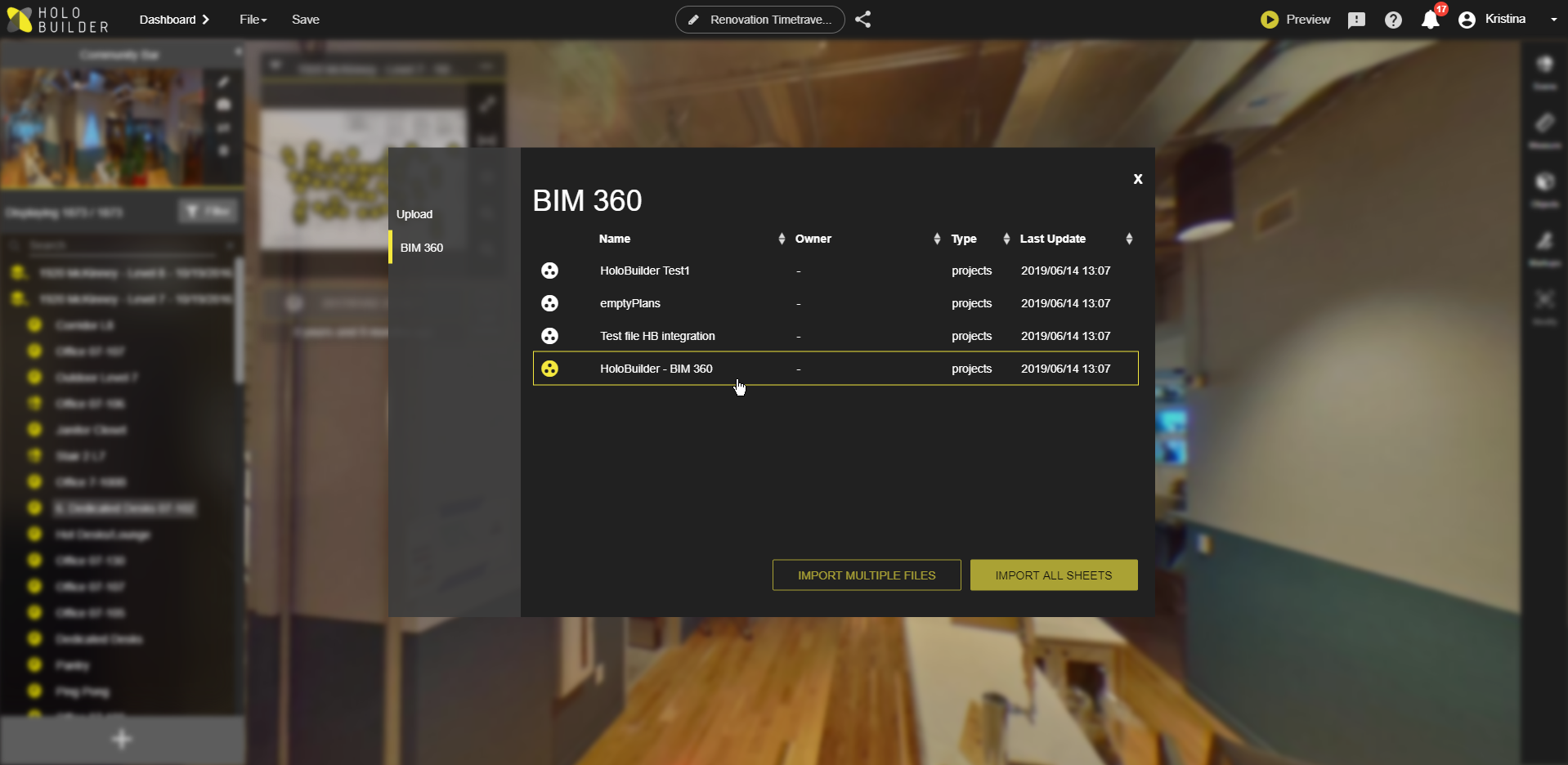1568x765 pixels.
Task: Select the Upload tab
Action: pos(414,214)
